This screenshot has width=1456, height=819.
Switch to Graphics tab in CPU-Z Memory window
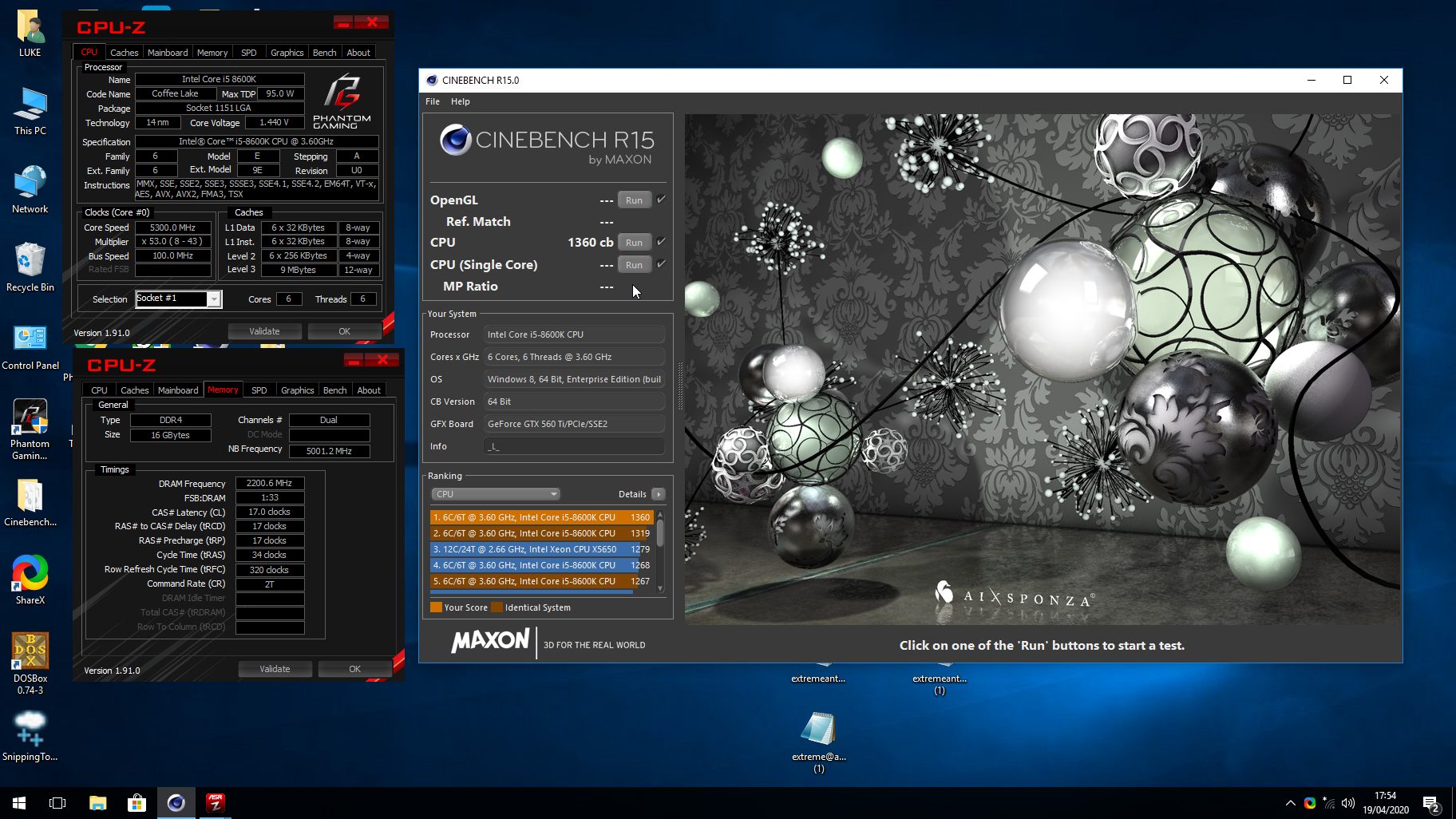click(x=297, y=390)
